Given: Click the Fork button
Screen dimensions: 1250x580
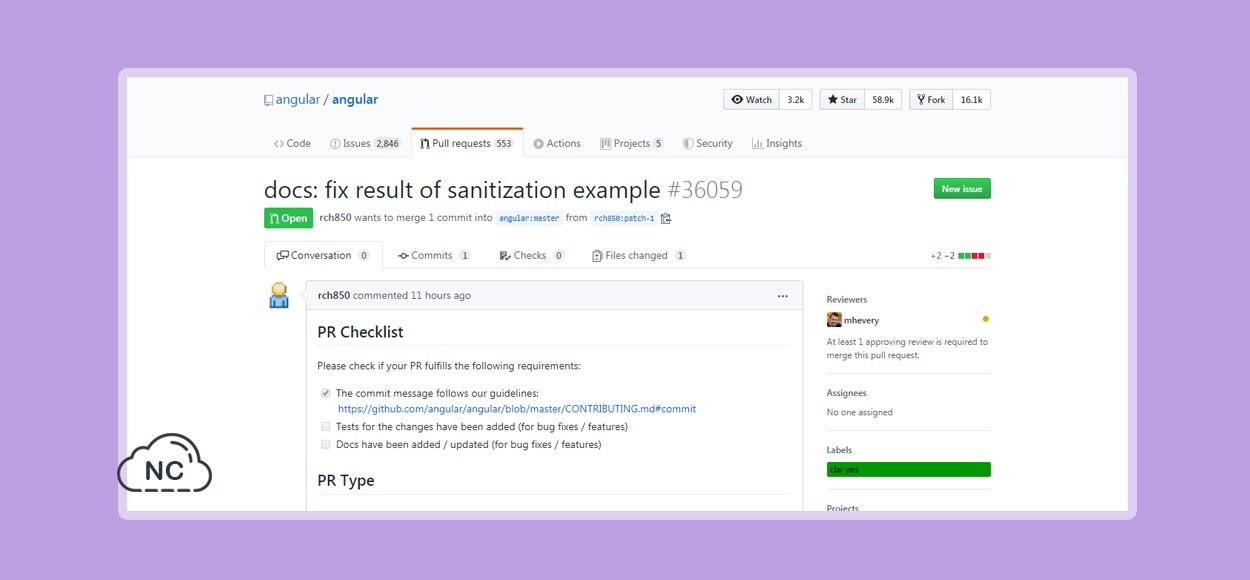Looking at the screenshot, I should point(931,100).
